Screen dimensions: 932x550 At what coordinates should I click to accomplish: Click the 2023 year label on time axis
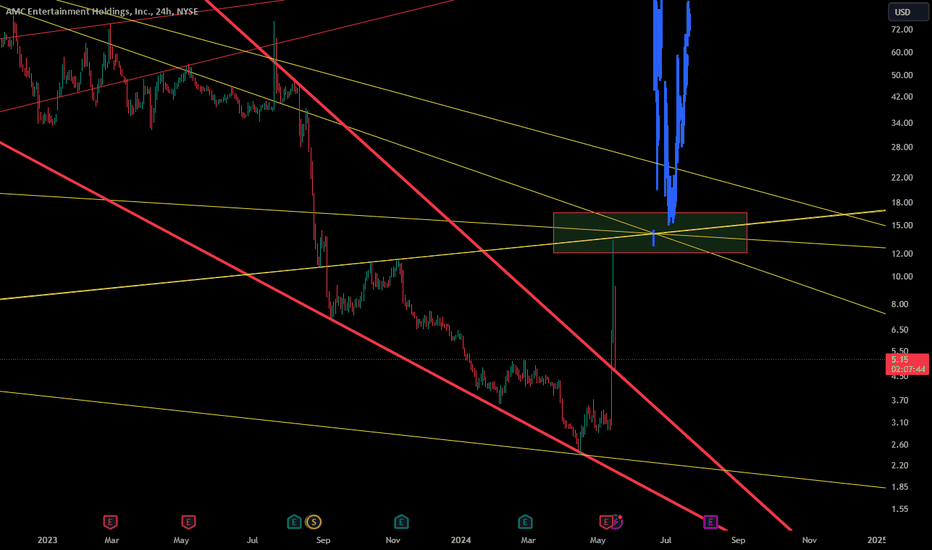48,540
